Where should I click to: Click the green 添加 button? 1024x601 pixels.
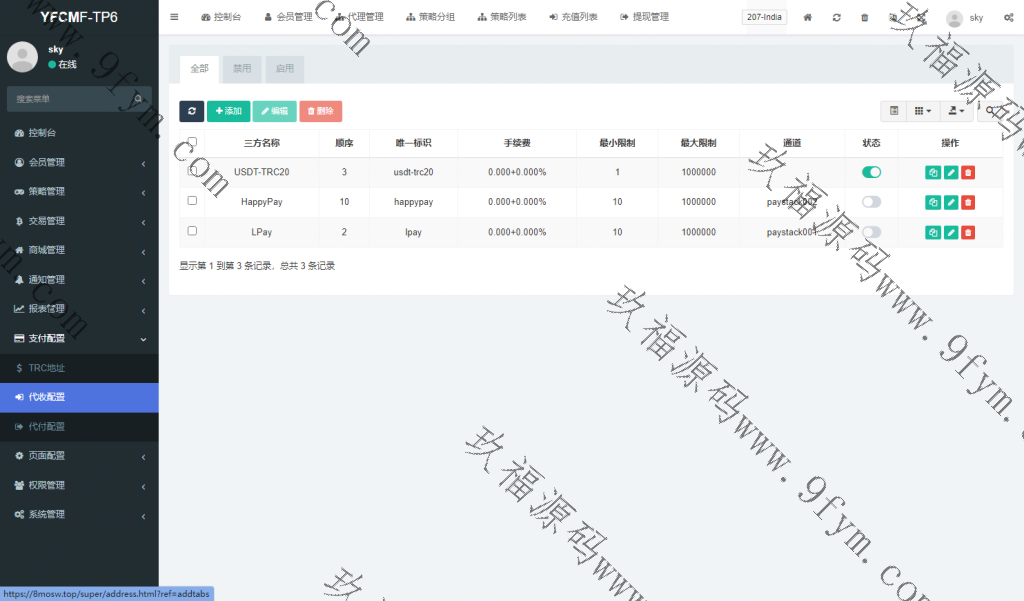tap(228, 111)
